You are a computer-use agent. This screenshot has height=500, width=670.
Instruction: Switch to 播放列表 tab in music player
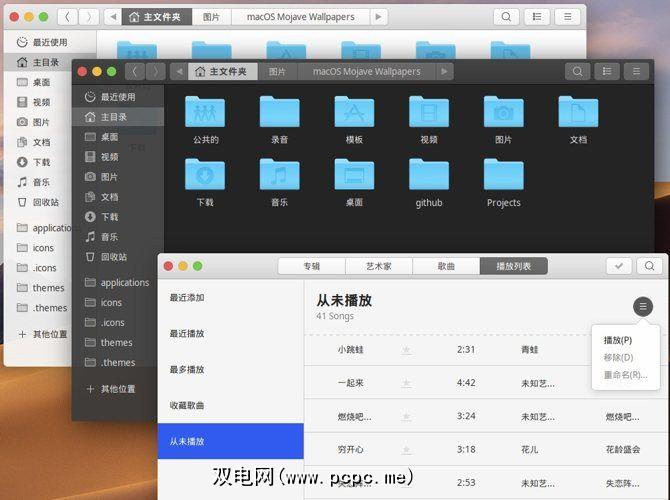[514, 266]
